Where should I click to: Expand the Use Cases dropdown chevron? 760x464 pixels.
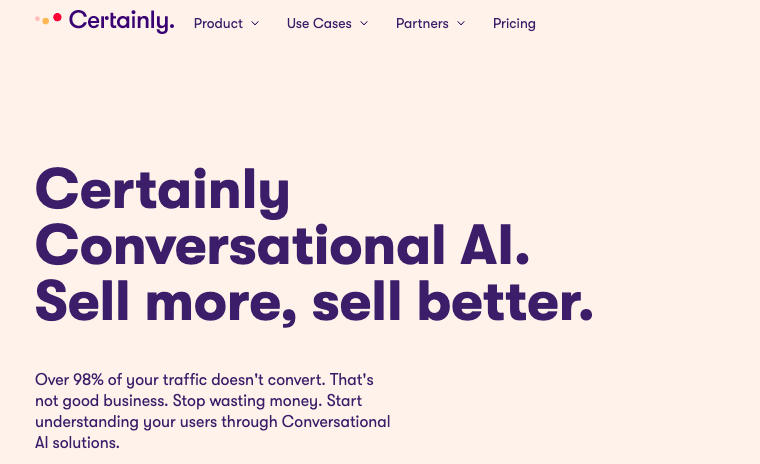point(364,23)
